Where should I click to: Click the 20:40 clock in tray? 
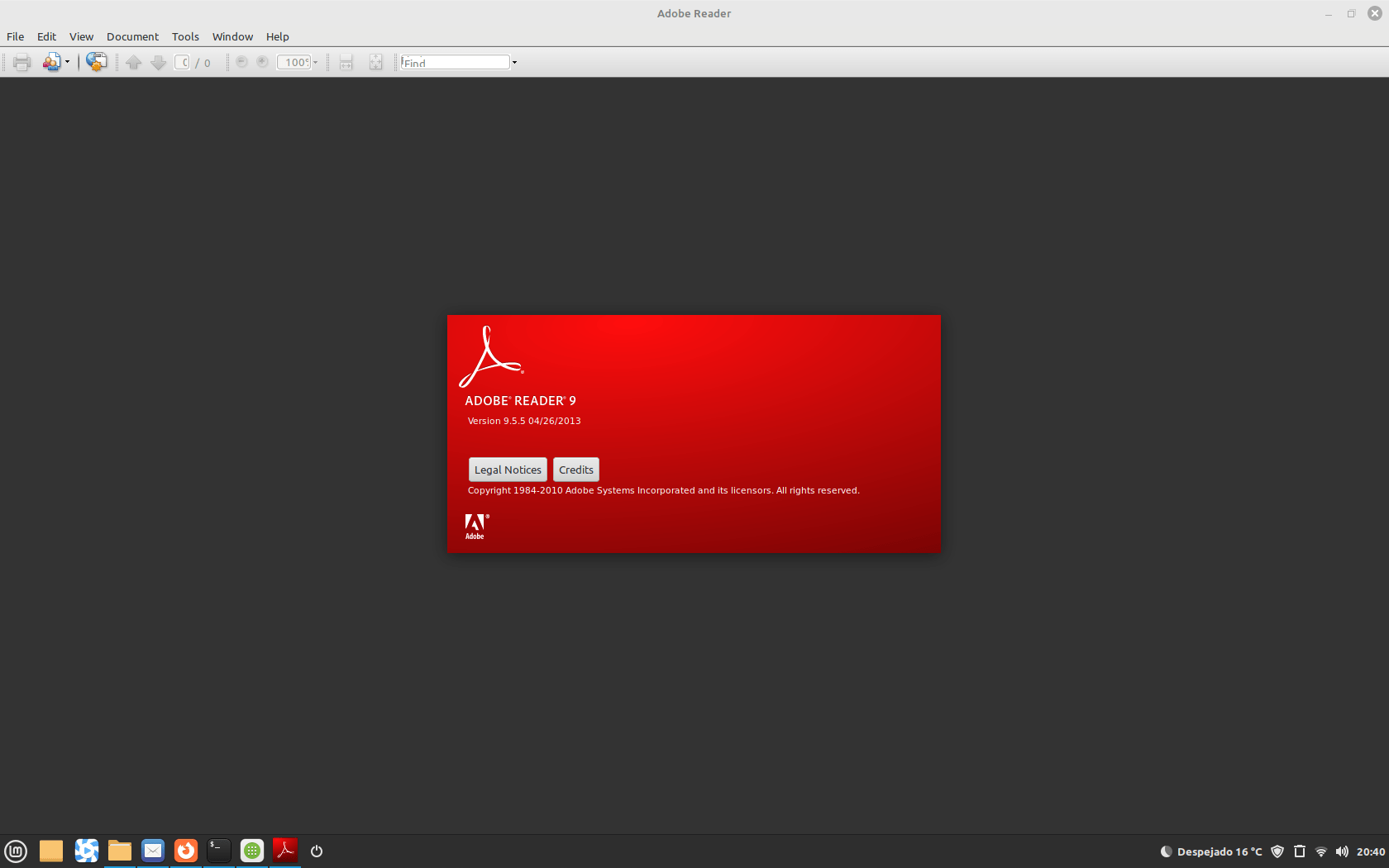1371,851
